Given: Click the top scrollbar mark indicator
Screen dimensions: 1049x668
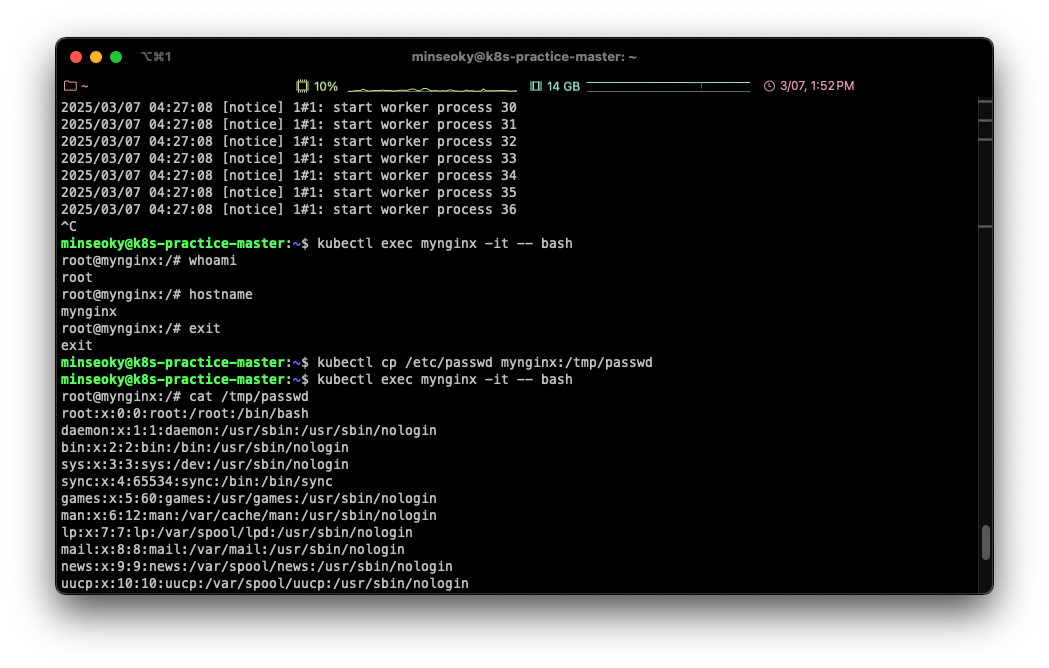Looking at the screenshot, I should [985, 102].
